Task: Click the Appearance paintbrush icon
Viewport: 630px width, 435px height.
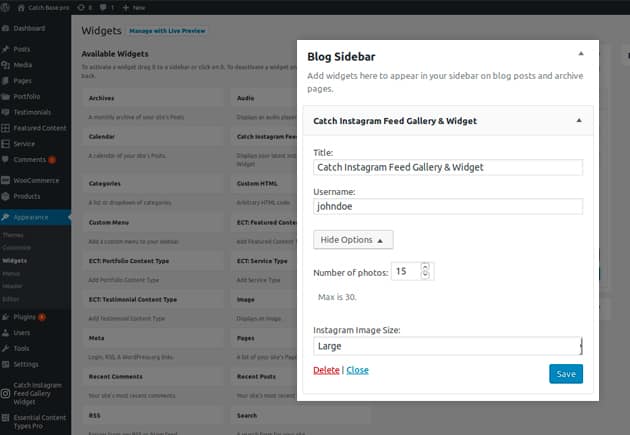Action: (x=5, y=217)
